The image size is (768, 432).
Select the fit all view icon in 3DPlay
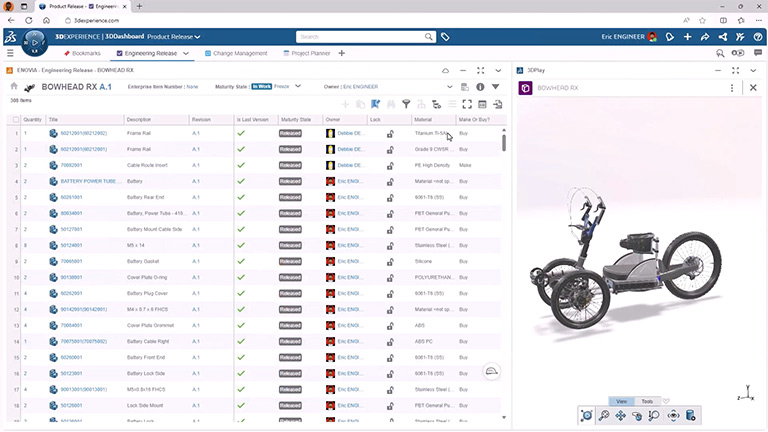click(586, 415)
